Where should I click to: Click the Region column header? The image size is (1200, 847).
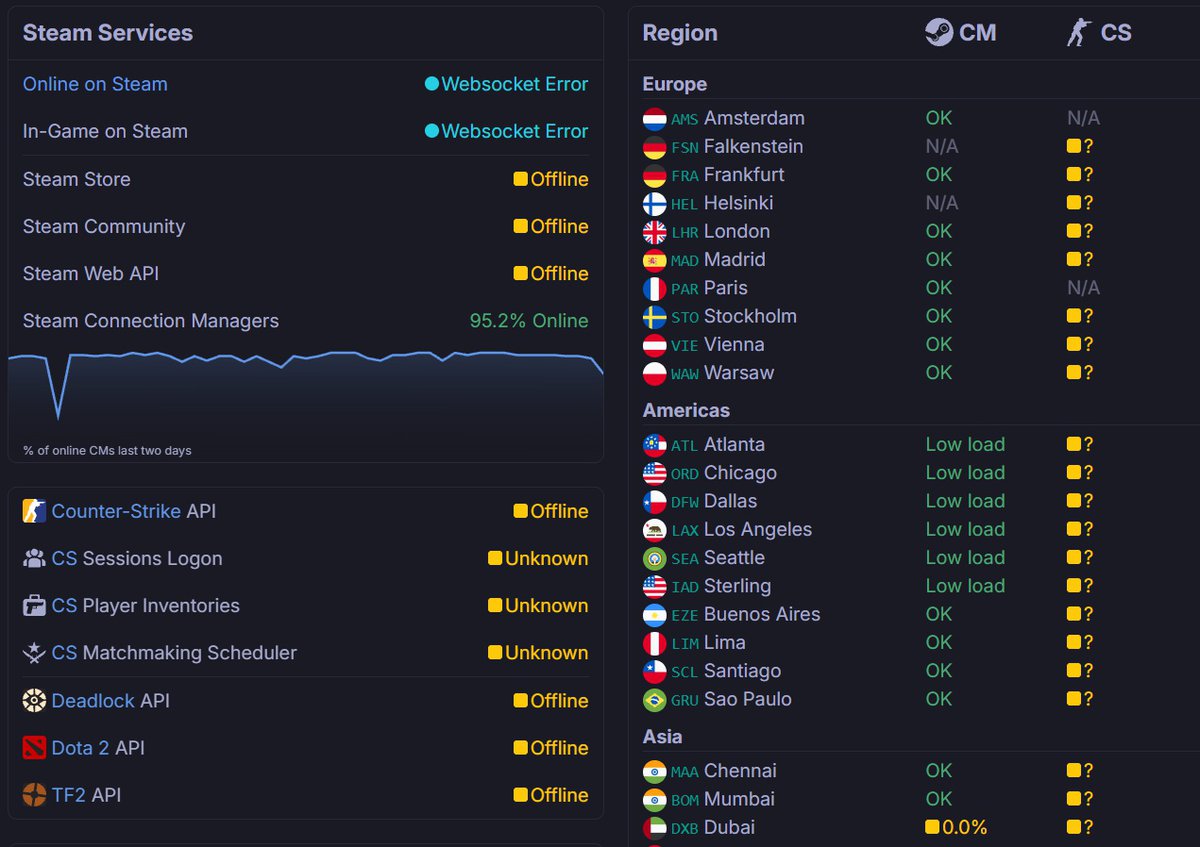tap(680, 33)
